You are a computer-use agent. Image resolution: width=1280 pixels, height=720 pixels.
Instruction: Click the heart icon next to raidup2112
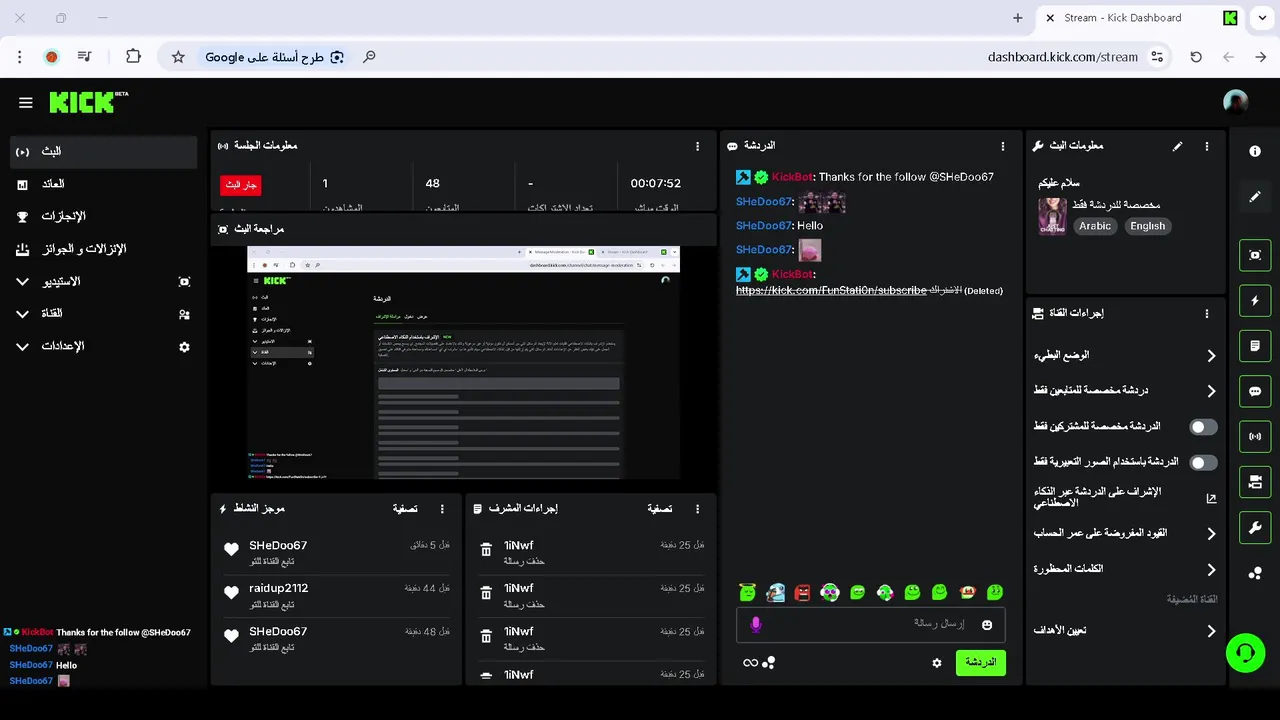(231, 593)
